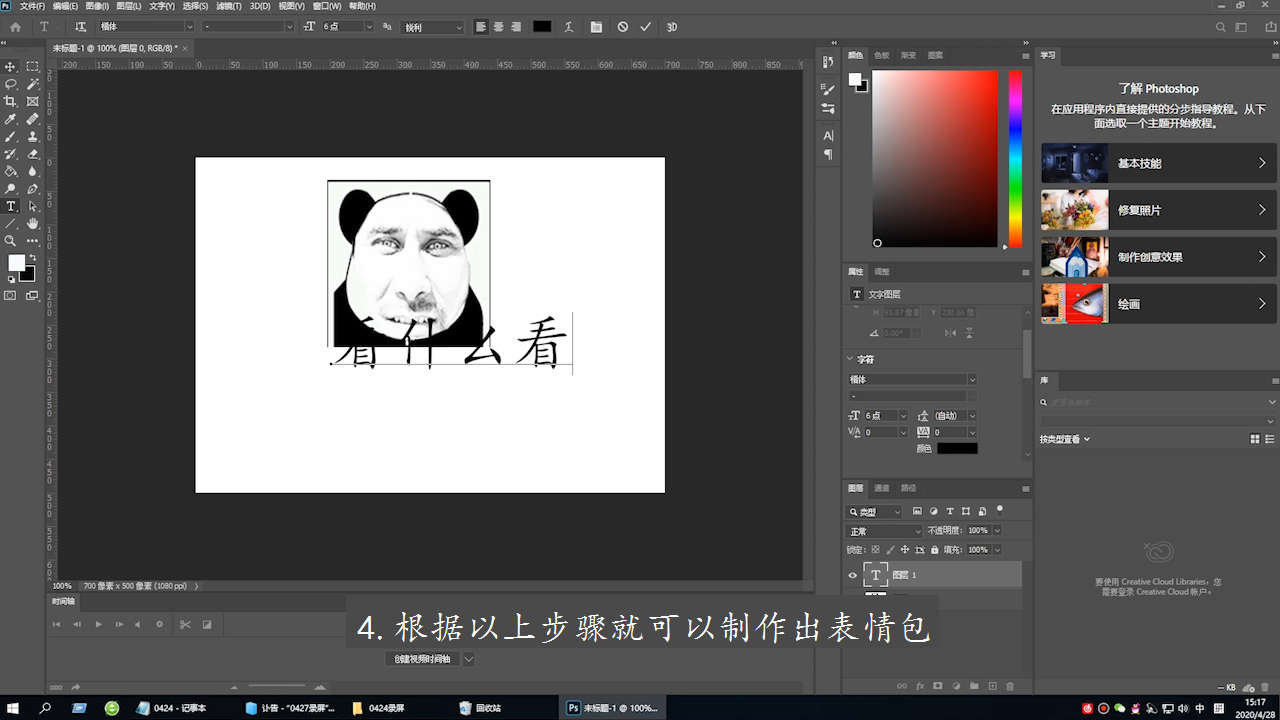Screen dimensions: 1280x720
Task: Open the 绘画 tutorial
Action: (1159, 304)
